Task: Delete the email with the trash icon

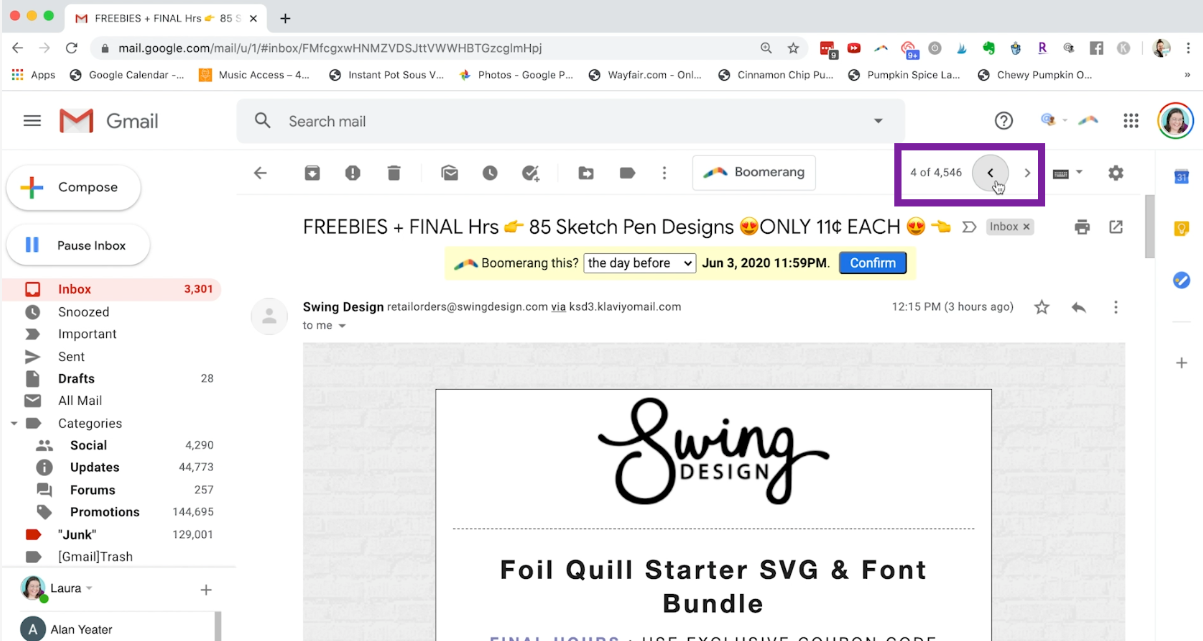Action: (x=394, y=173)
